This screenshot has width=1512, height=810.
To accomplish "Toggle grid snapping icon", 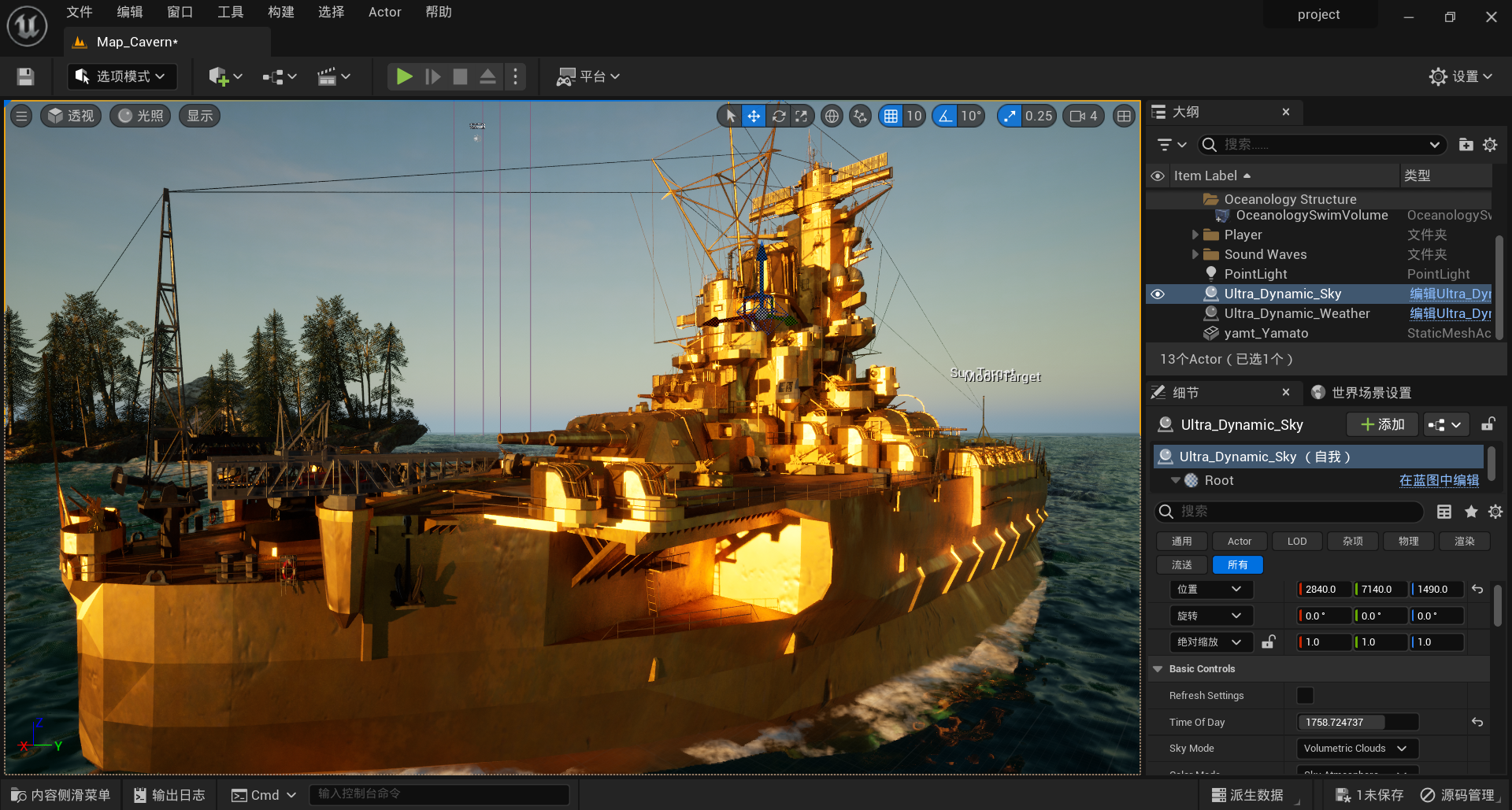I will pos(891,117).
